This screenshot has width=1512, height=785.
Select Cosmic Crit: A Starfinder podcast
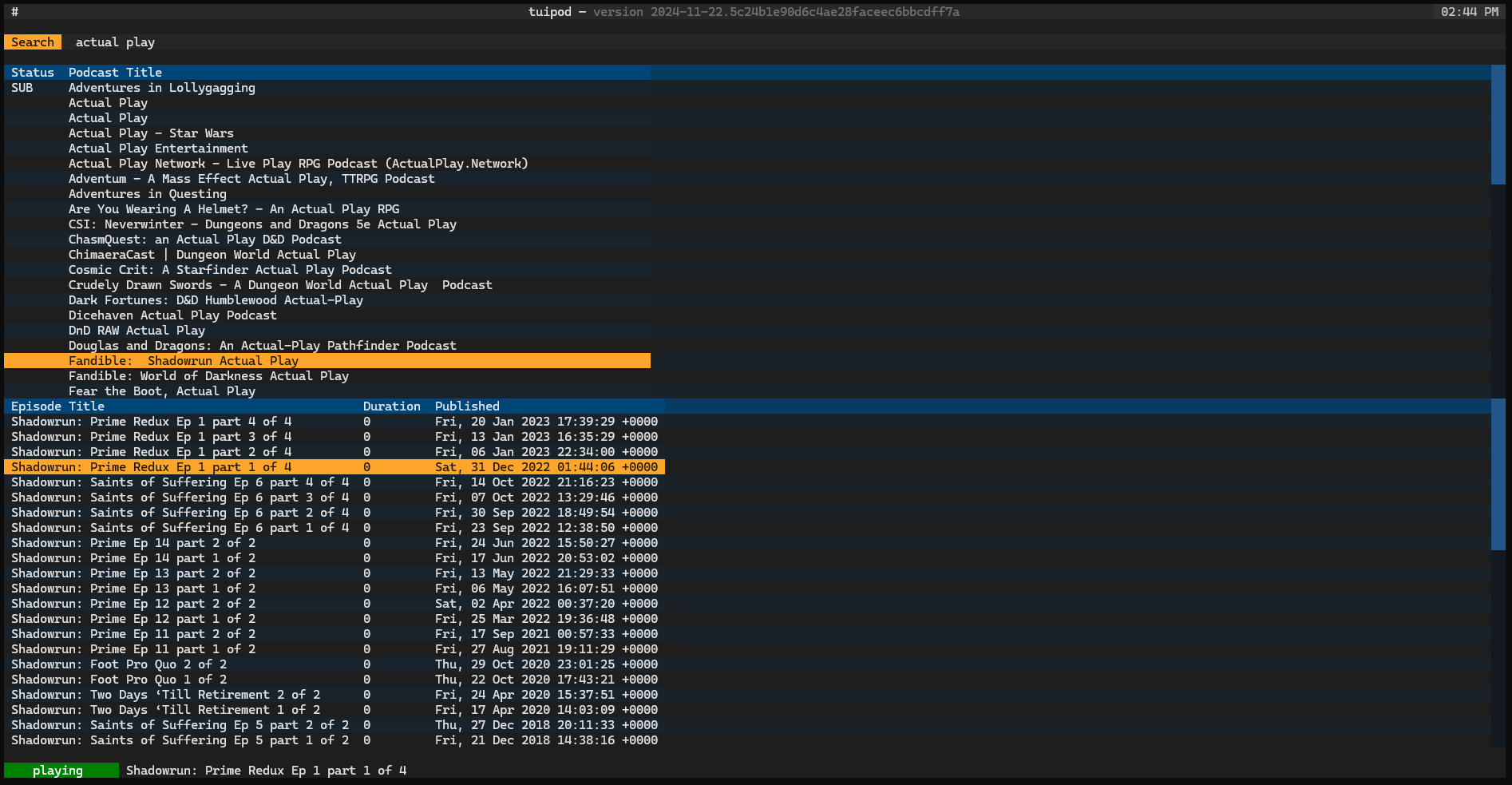[327, 270]
